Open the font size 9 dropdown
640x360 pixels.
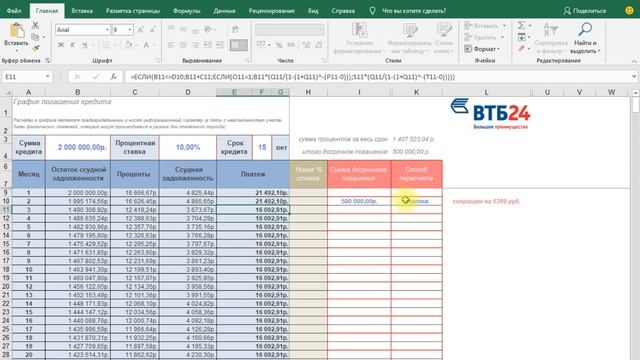coord(130,30)
